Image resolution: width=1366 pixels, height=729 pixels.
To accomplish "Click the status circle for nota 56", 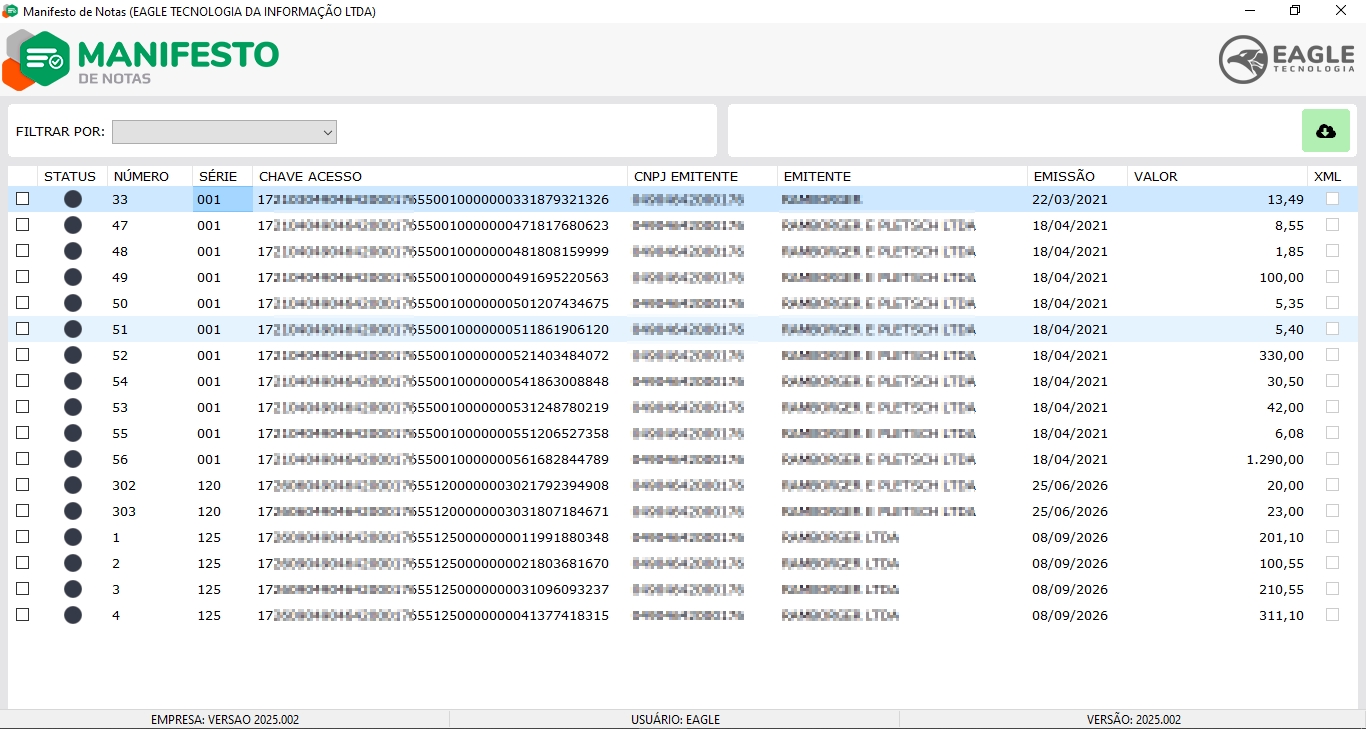I will 73,459.
